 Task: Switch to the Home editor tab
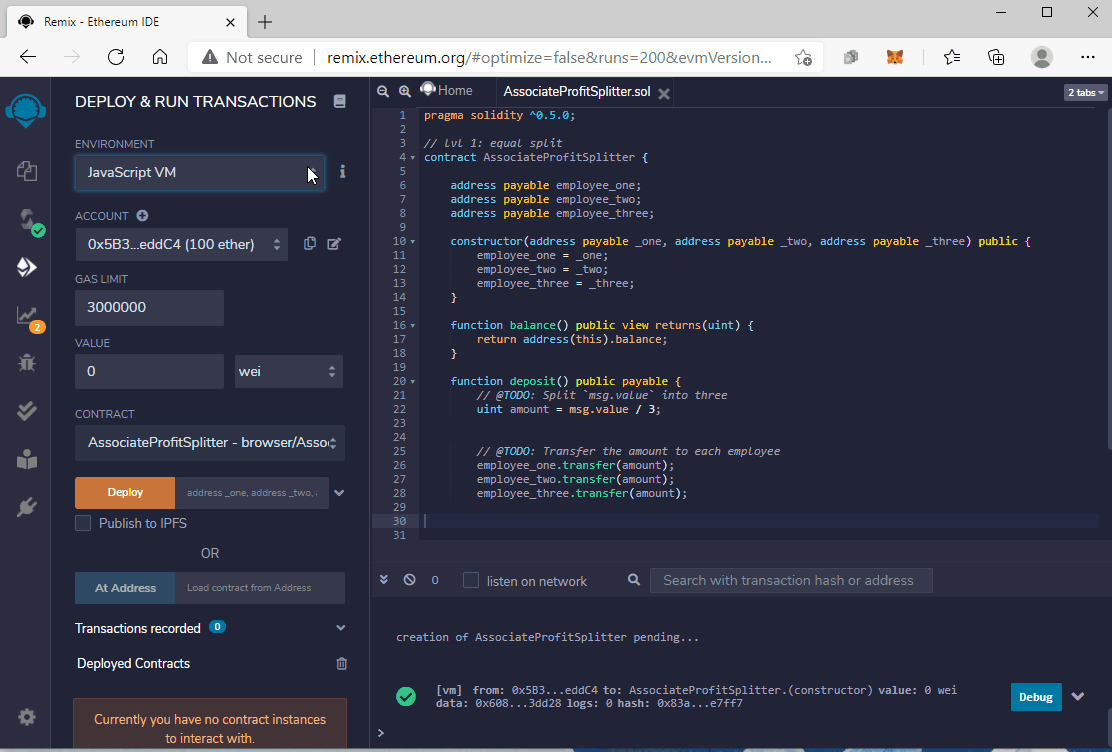[447, 90]
